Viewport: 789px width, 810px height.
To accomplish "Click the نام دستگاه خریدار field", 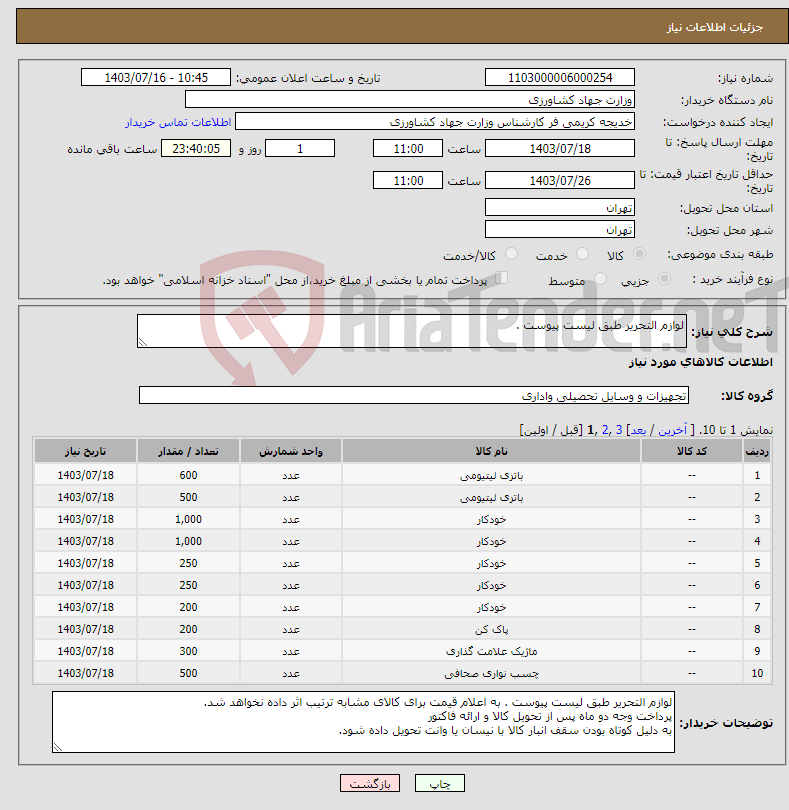I will pyautogui.click(x=410, y=100).
